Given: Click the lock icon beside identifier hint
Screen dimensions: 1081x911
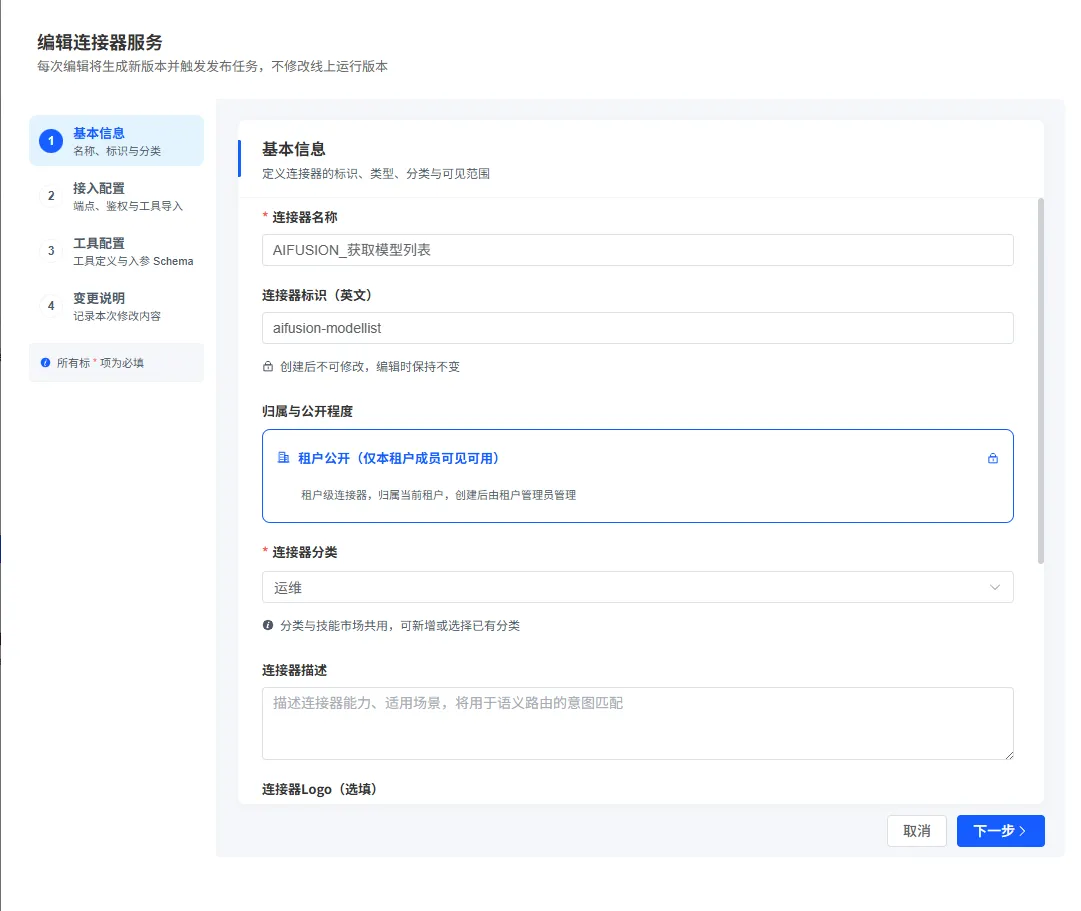Looking at the screenshot, I should point(268,366).
